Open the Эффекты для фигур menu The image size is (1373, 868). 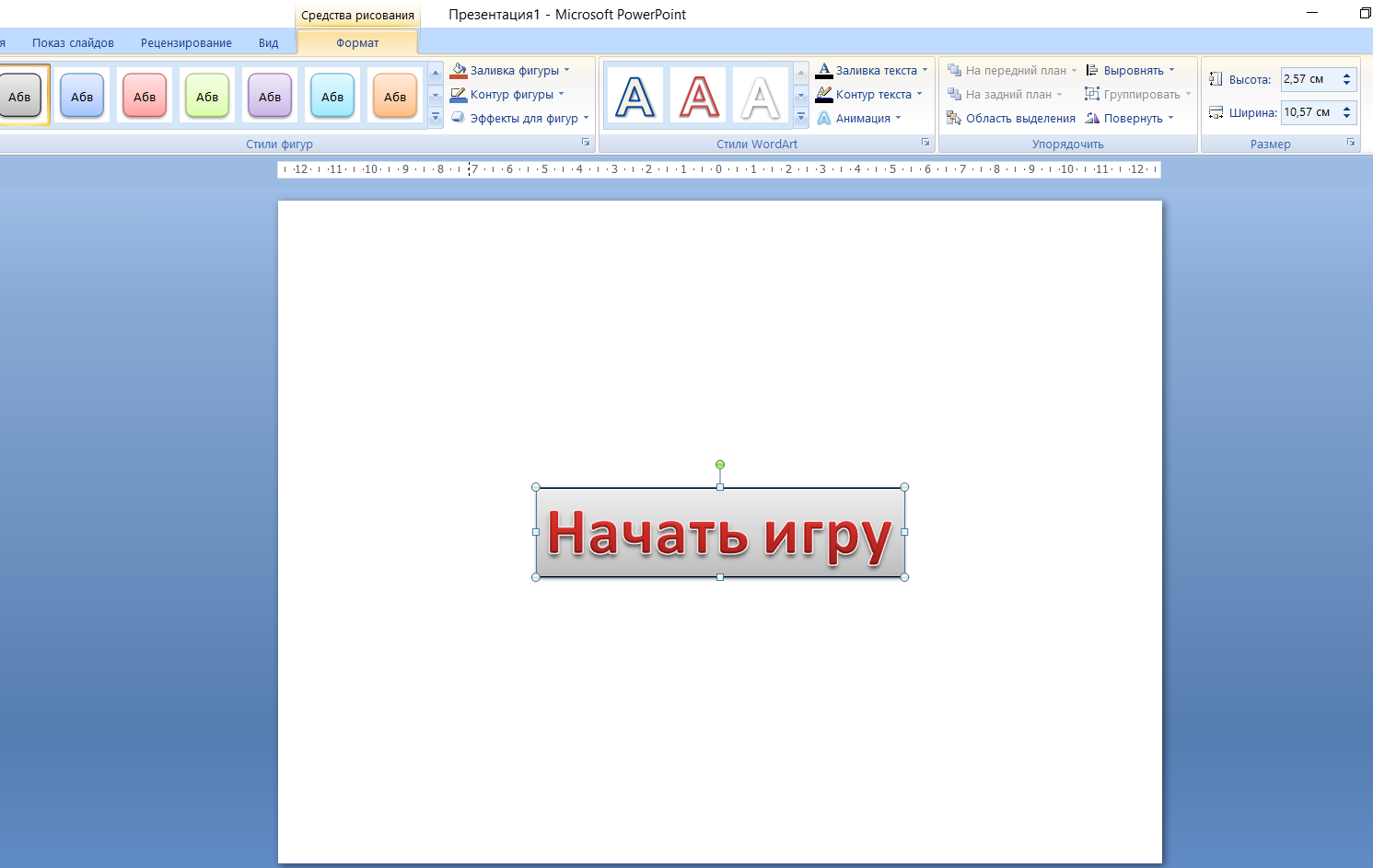(520, 118)
